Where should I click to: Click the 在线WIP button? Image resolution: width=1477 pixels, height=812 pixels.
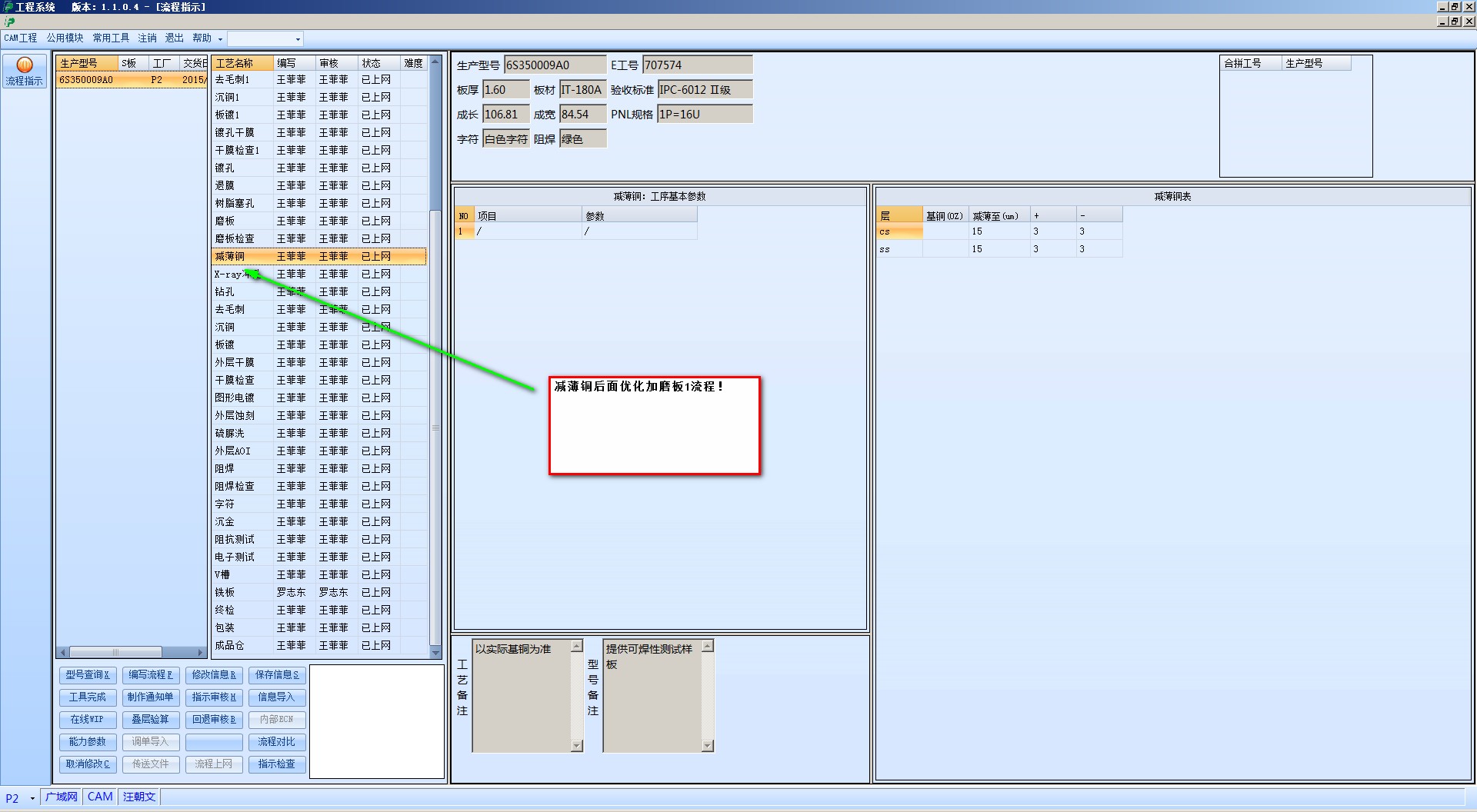pos(88,720)
